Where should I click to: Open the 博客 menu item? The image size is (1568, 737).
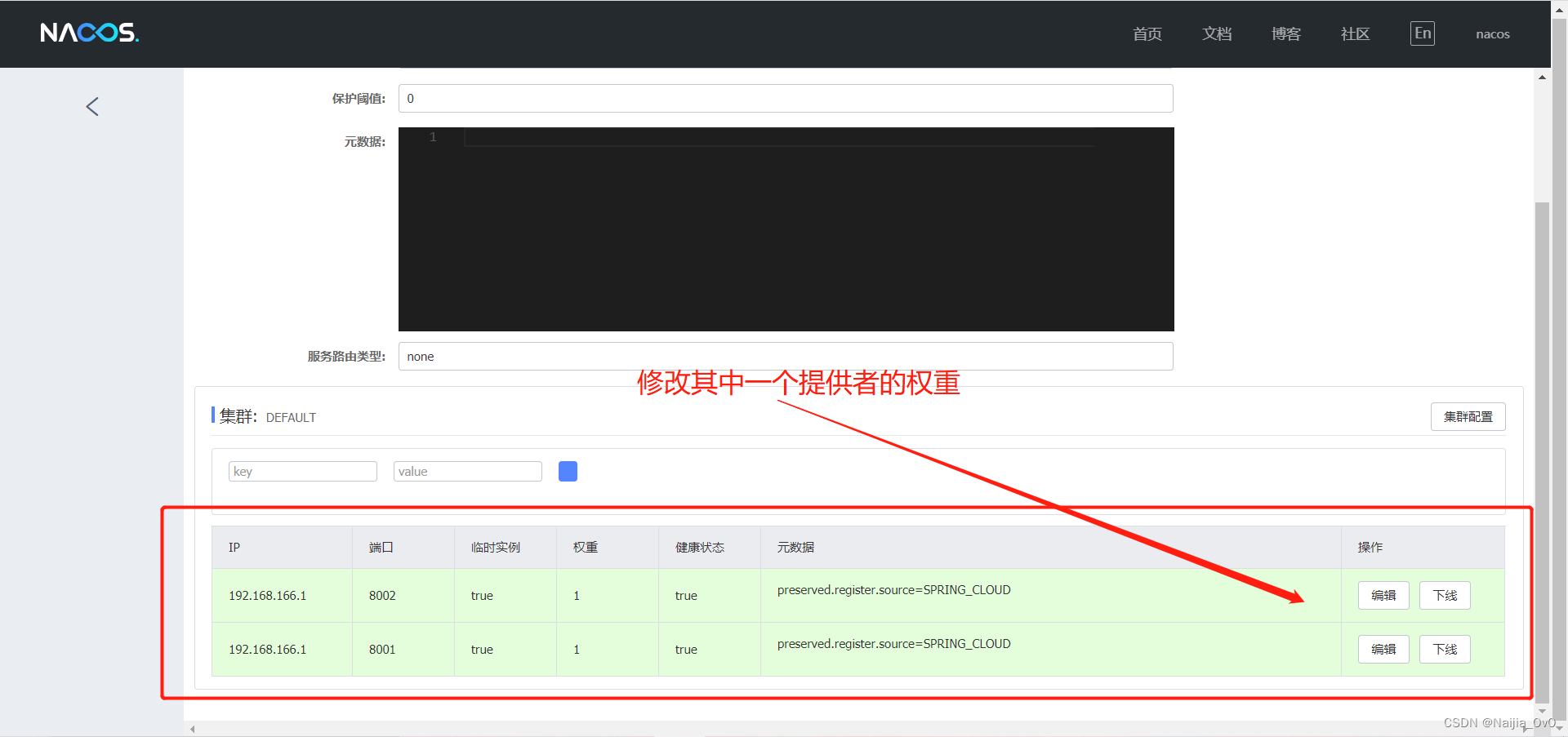click(x=1286, y=33)
